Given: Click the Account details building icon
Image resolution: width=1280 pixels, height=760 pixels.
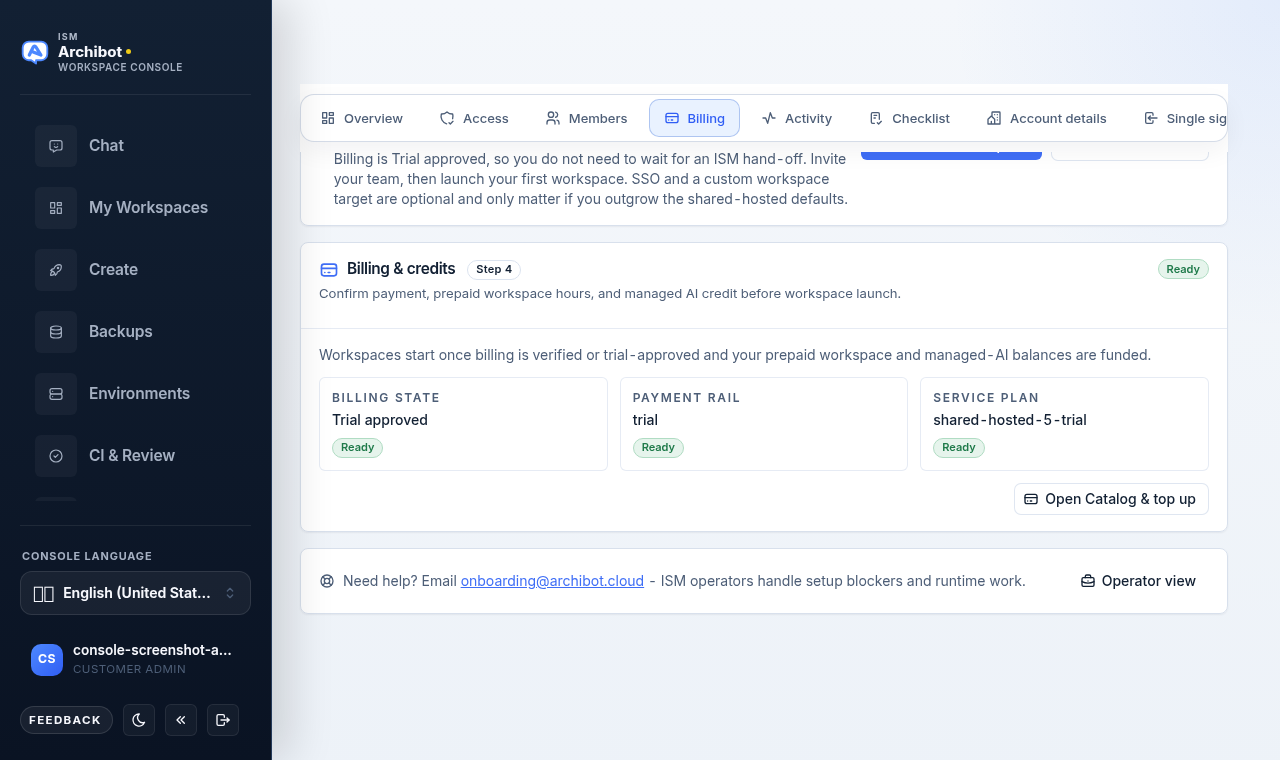Looking at the screenshot, I should pyautogui.click(x=994, y=118).
